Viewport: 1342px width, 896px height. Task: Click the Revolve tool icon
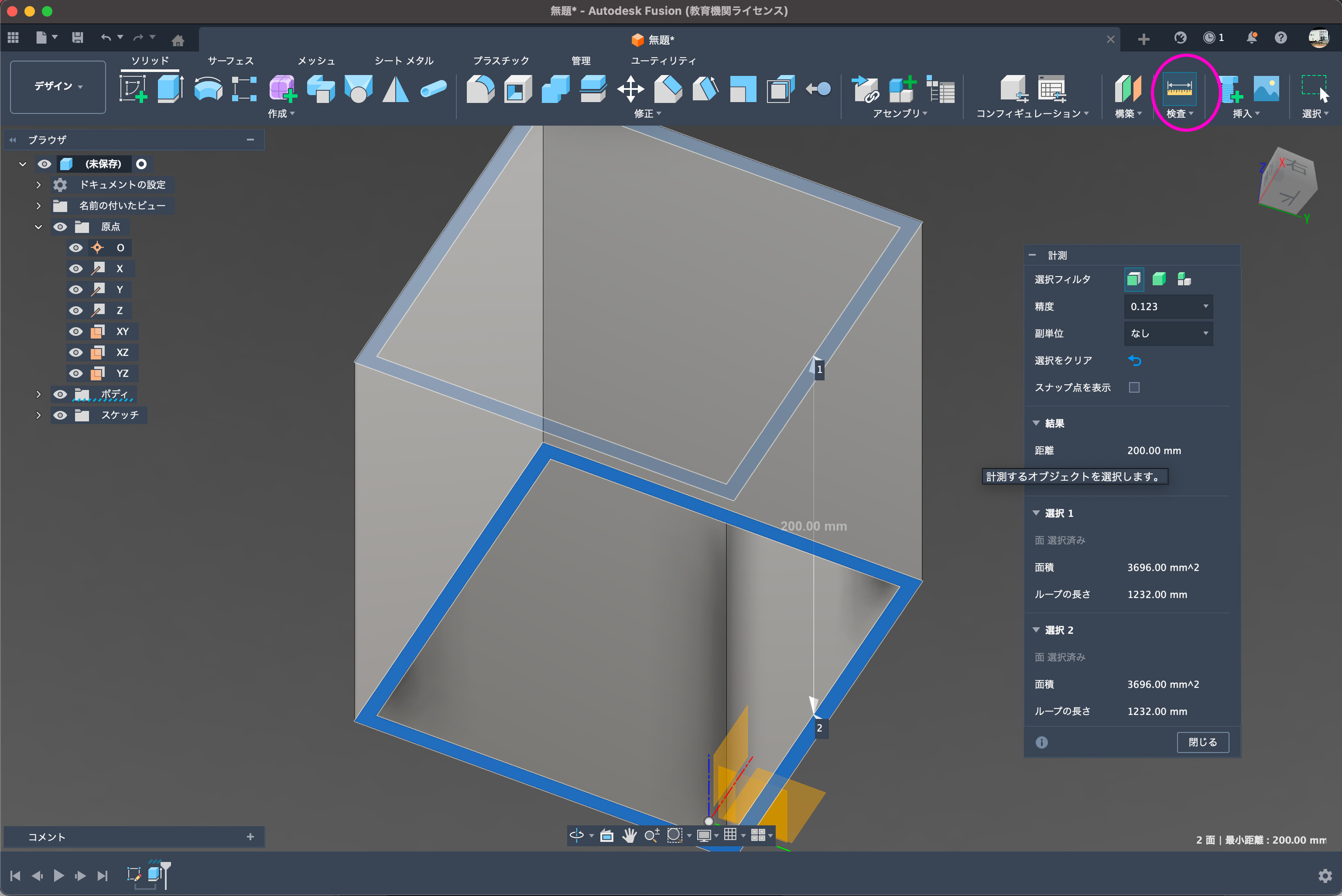point(208,89)
